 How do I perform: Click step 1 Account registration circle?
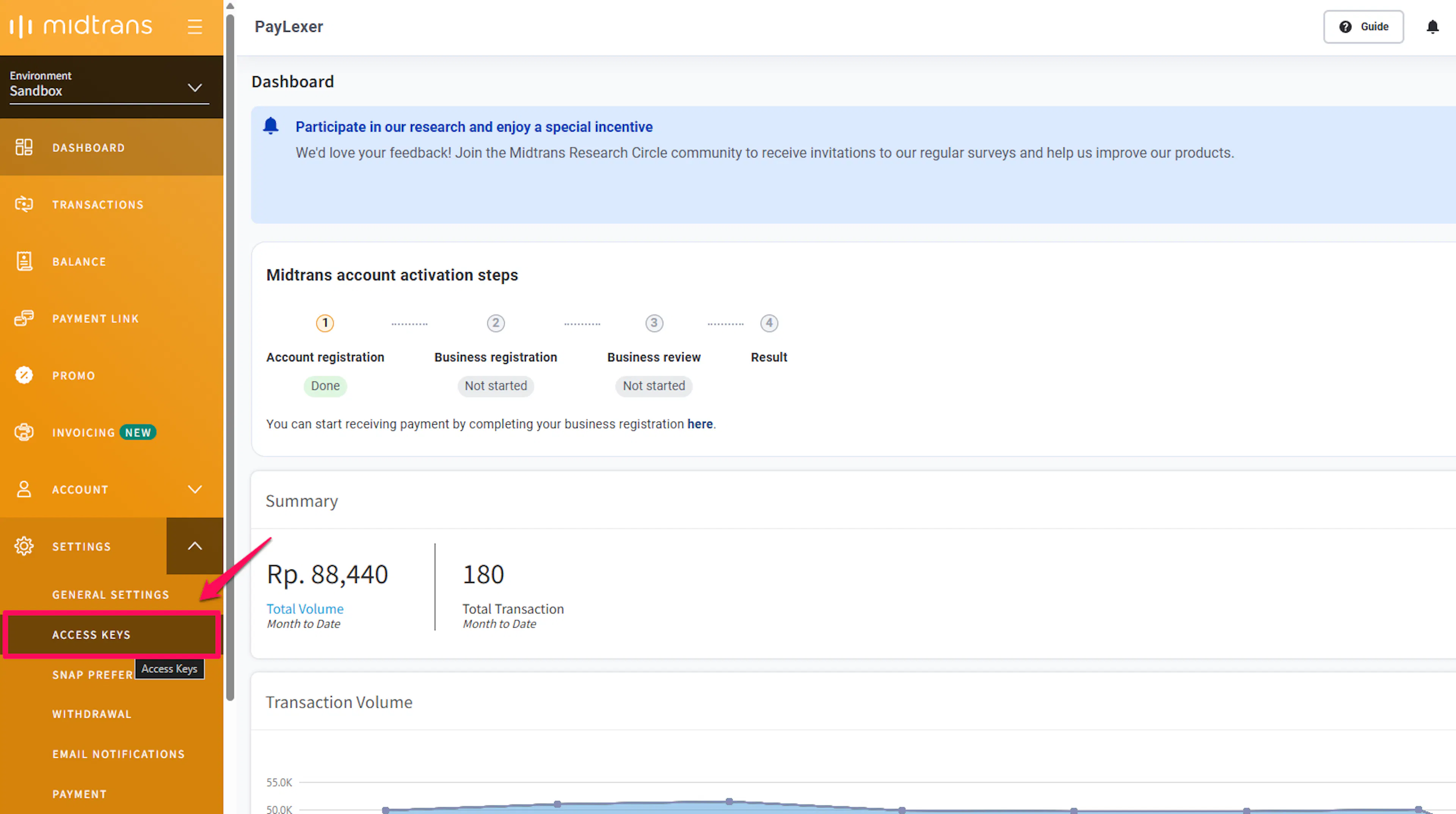[x=325, y=323]
